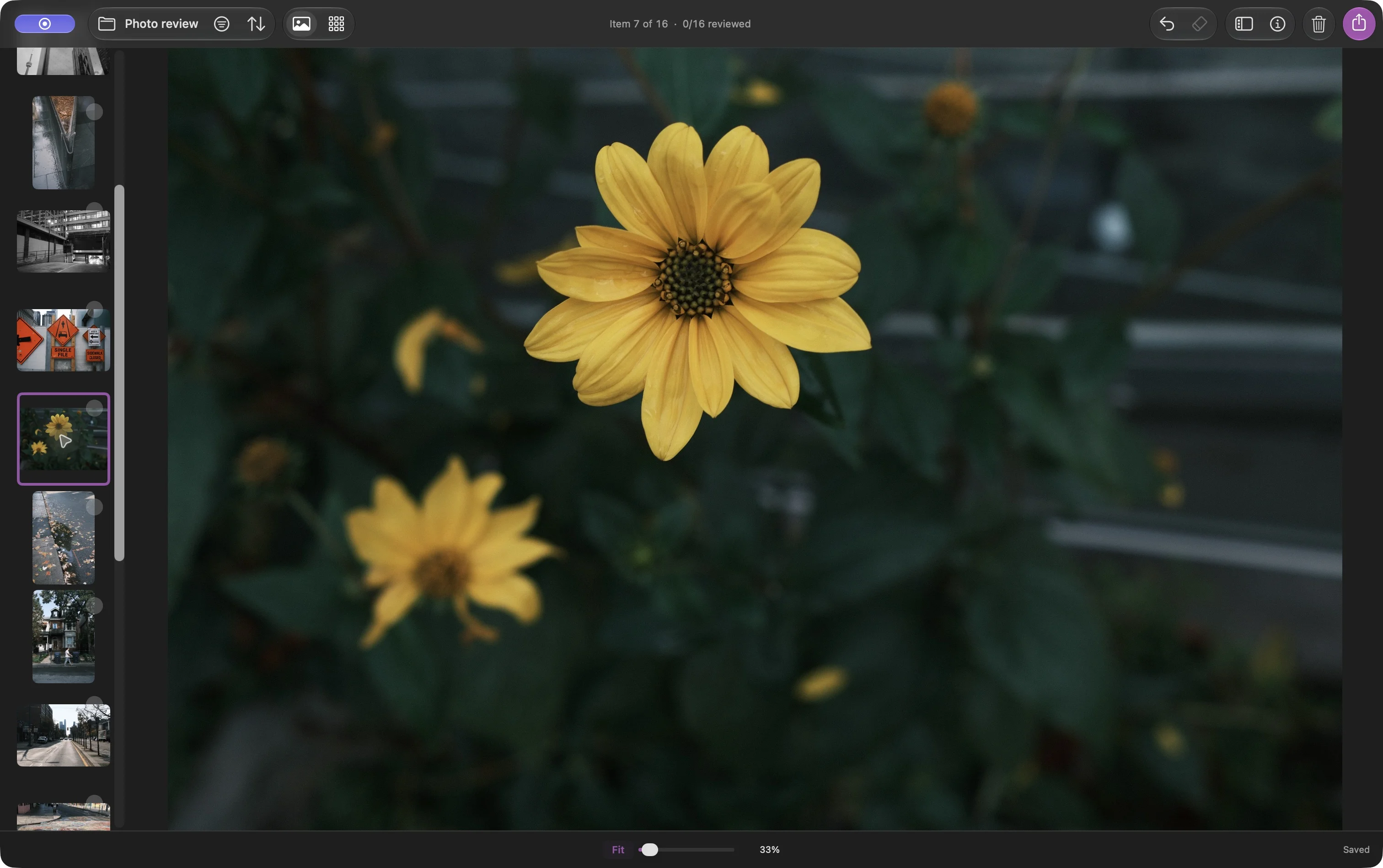Screen dimensions: 1383x868
Task: Select the leaves on pavement thumbnail
Action: click(63, 537)
